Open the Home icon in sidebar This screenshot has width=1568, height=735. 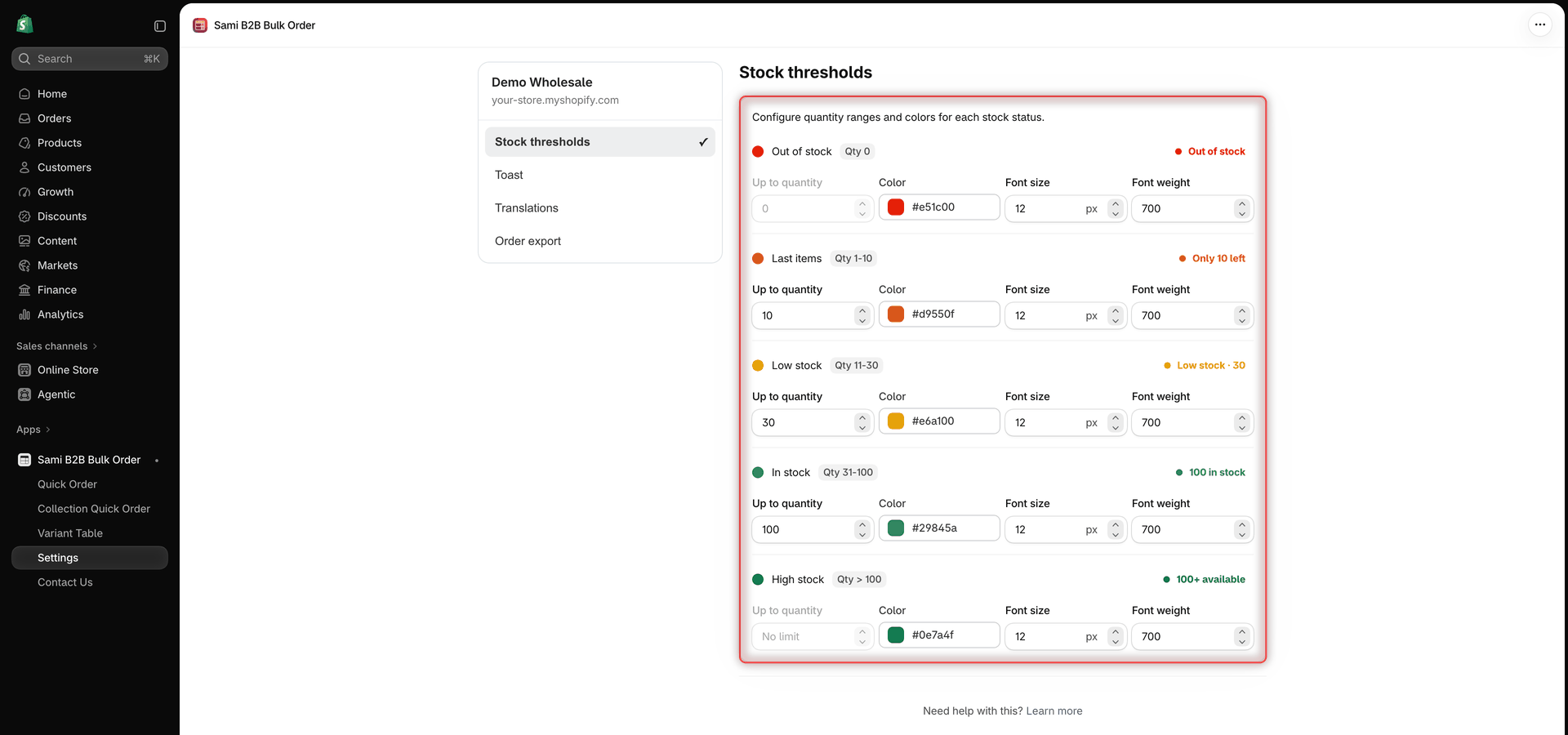(24, 94)
